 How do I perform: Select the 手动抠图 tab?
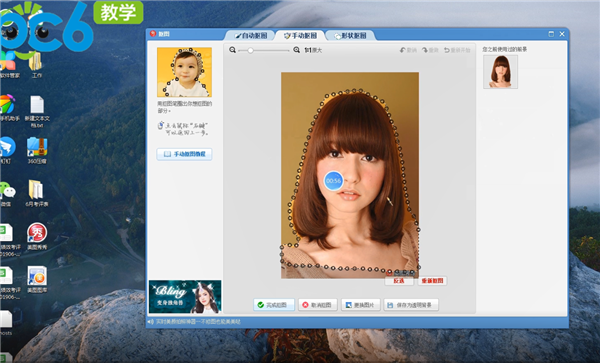(x=300, y=36)
